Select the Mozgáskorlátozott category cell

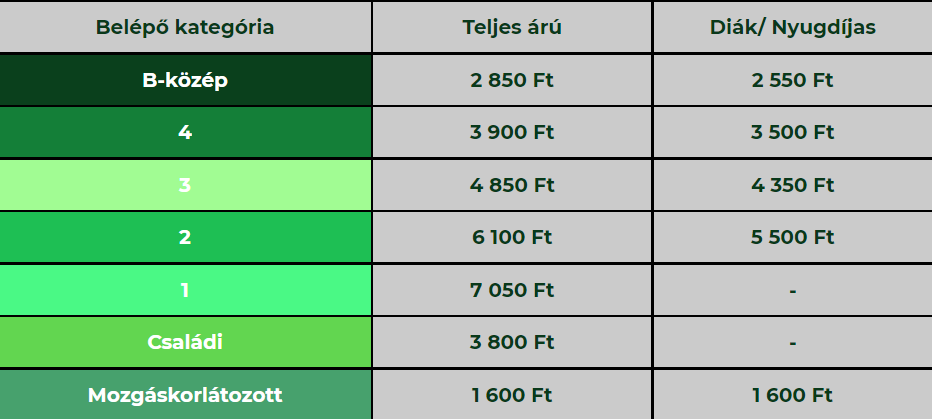(x=185, y=395)
